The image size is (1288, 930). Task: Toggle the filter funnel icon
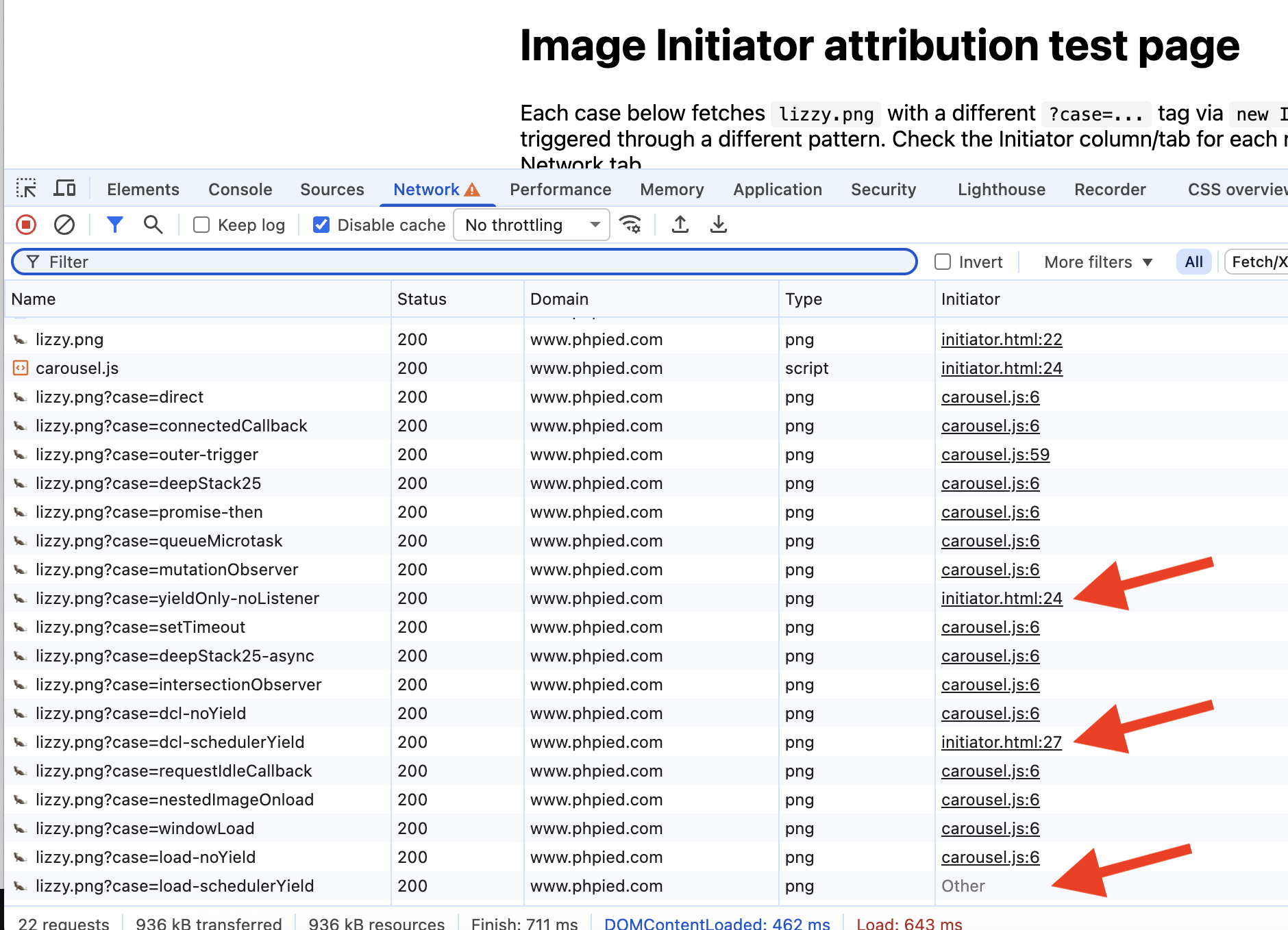click(x=115, y=225)
